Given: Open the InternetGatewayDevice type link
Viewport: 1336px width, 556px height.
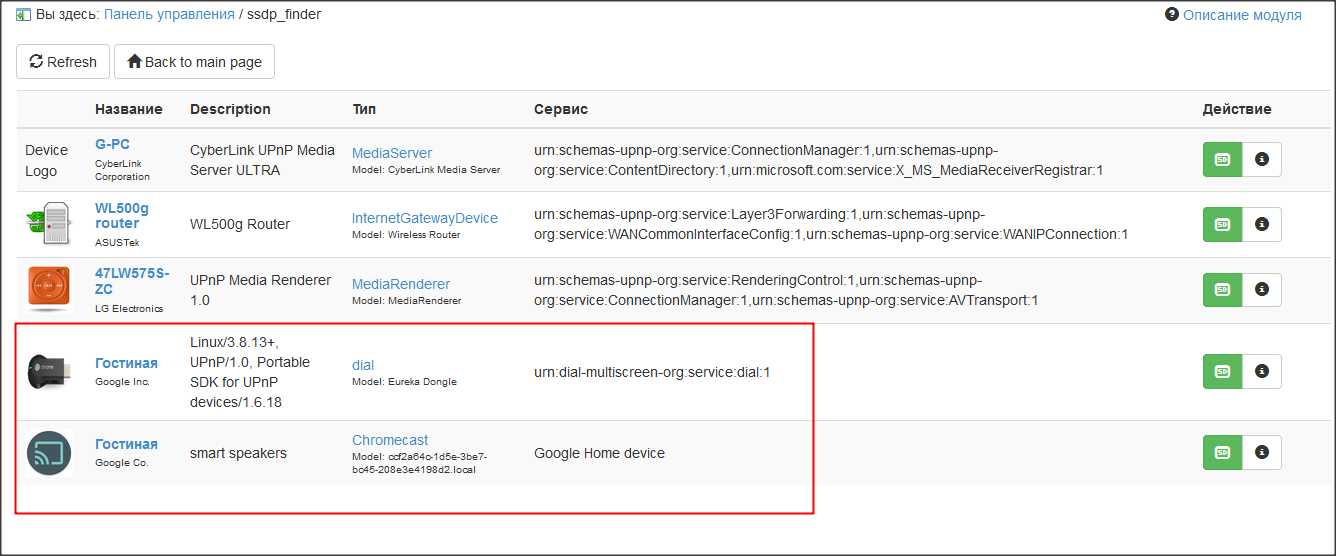Looking at the screenshot, I should pyautogui.click(x=424, y=218).
